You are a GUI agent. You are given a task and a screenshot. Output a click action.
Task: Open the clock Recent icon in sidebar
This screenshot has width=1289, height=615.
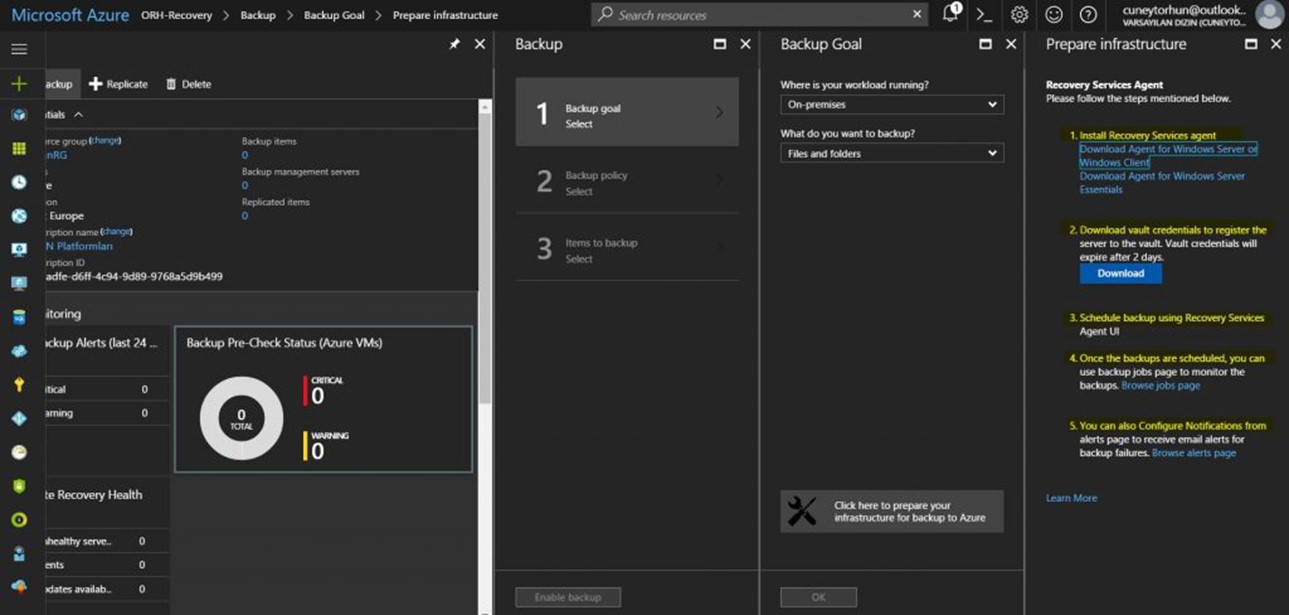[x=19, y=182]
